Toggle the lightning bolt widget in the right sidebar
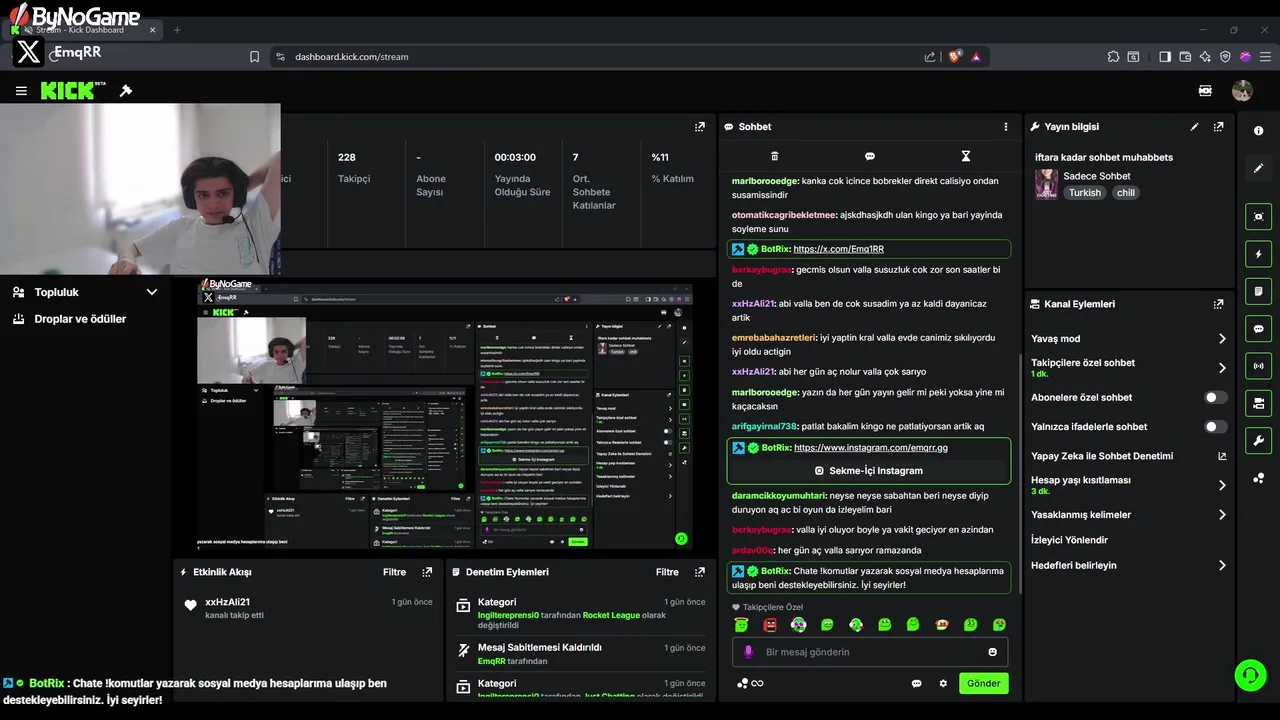Screen dimensions: 1280x720 coord(1259,254)
